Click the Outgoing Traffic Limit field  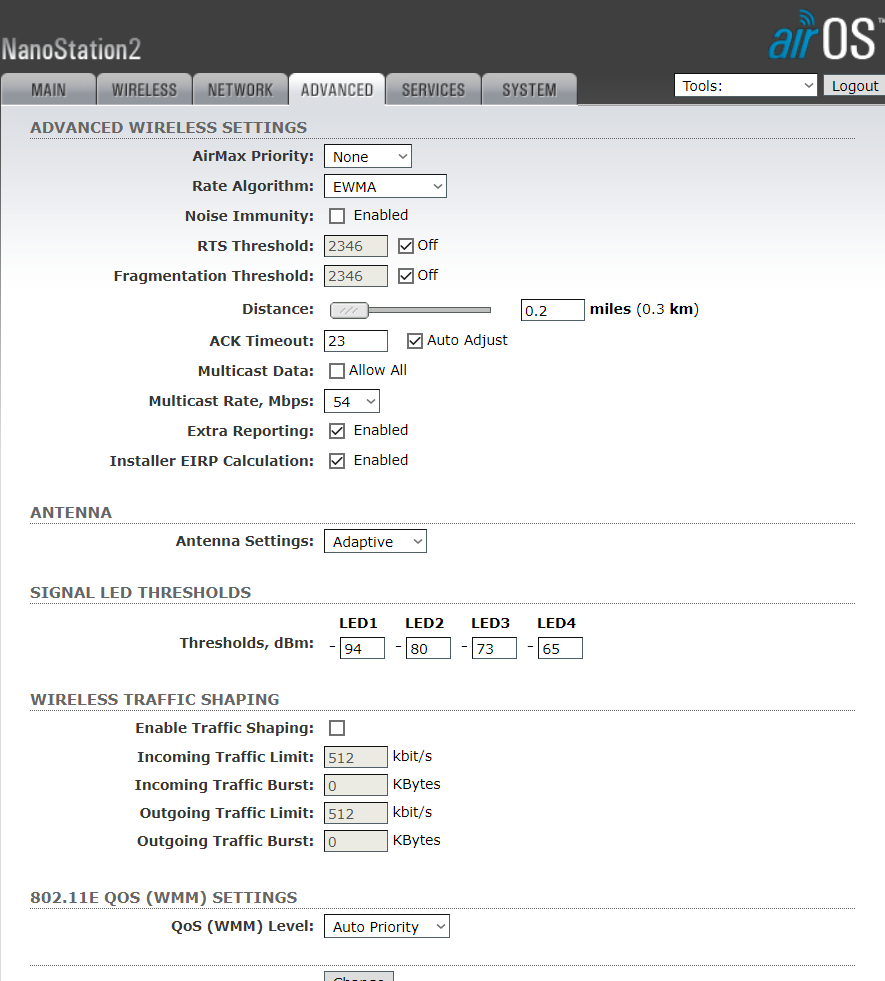[356, 813]
